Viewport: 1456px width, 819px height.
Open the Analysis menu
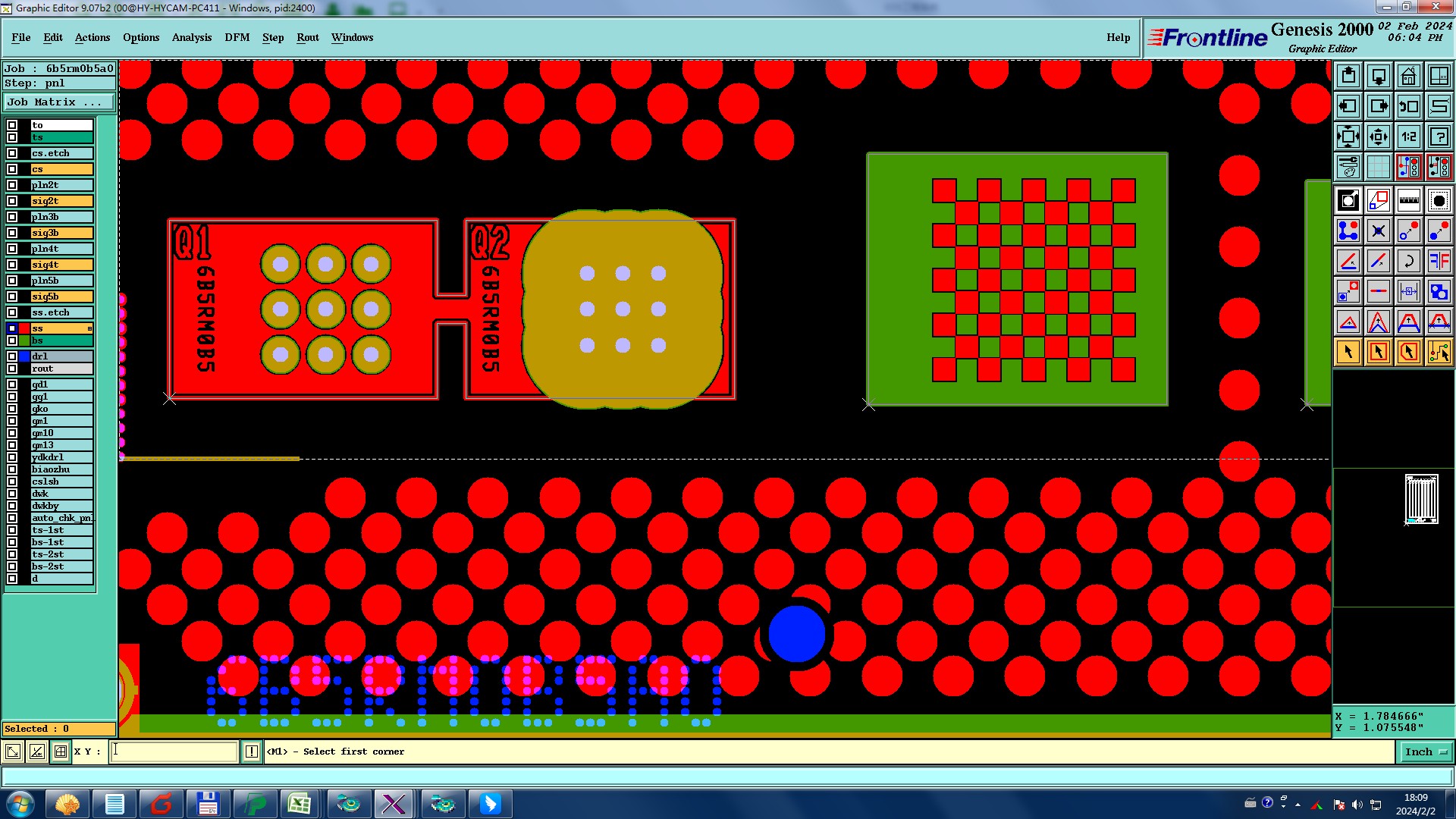pyautogui.click(x=191, y=37)
